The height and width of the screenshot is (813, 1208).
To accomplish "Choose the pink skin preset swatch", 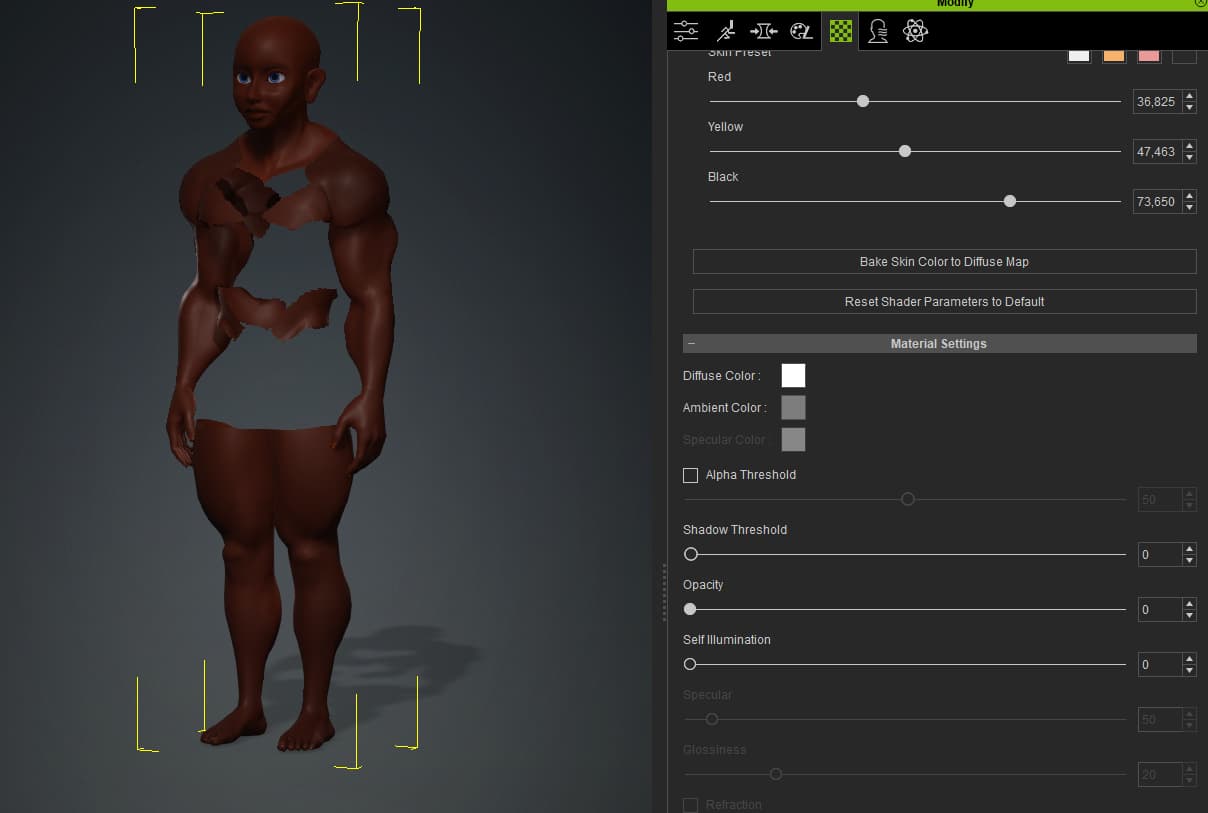I will point(1149,56).
